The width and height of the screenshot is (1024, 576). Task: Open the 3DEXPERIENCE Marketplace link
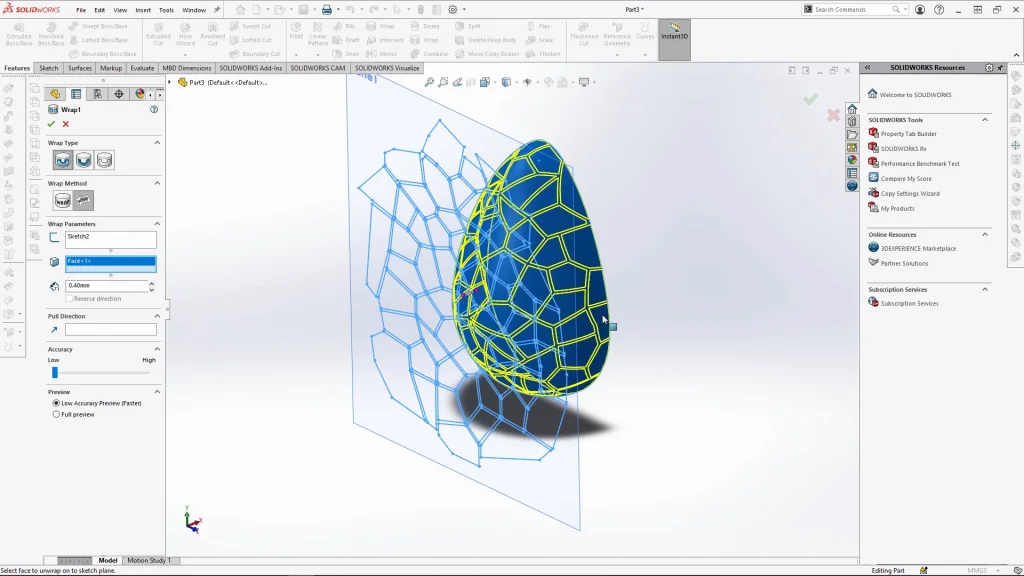917,248
